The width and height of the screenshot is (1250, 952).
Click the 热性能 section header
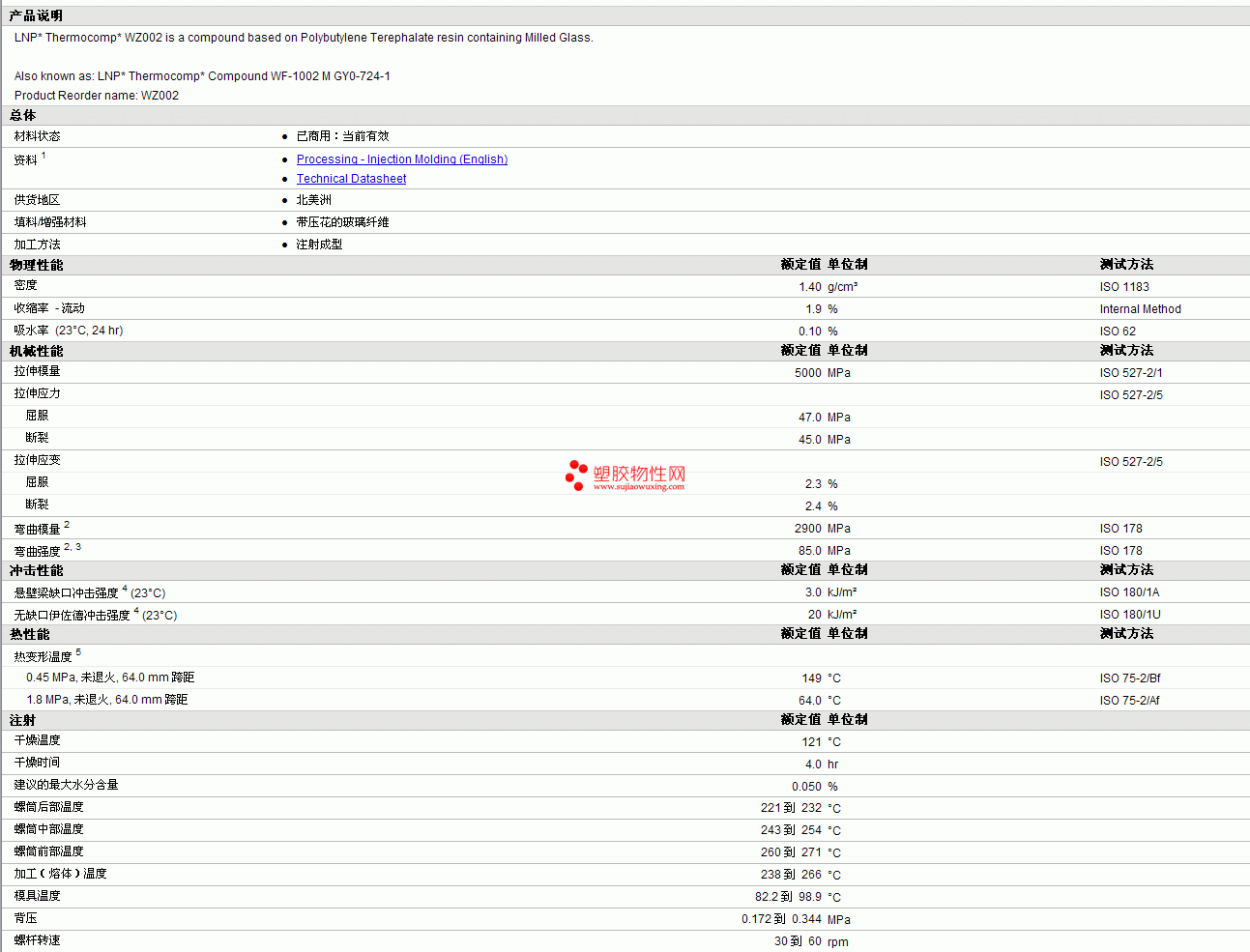[x=29, y=634]
